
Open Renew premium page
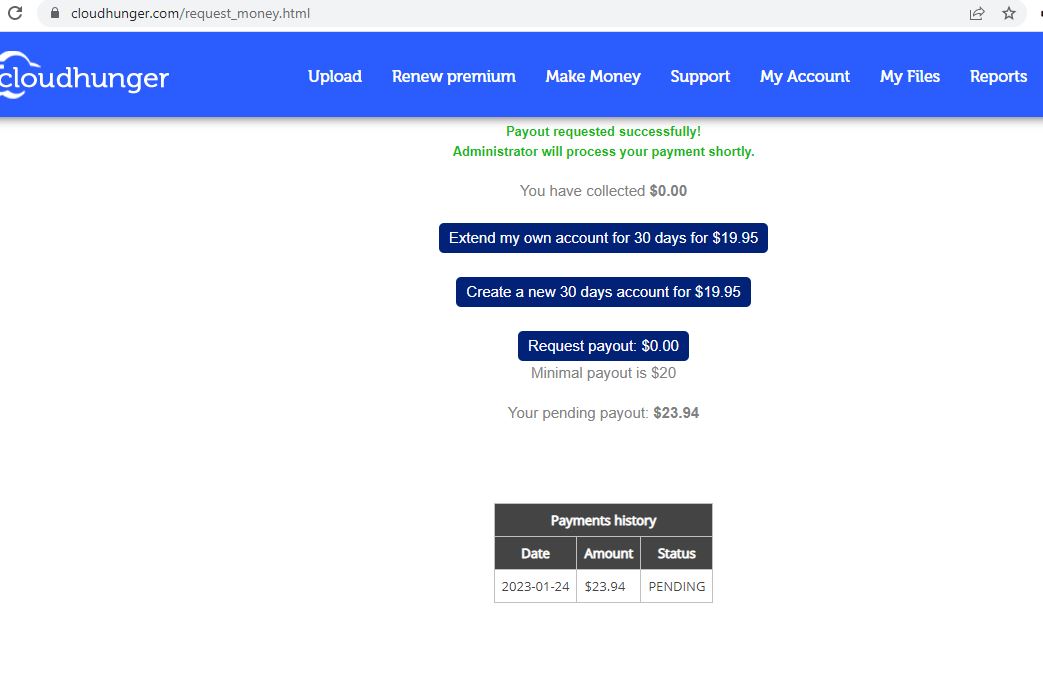point(454,77)
